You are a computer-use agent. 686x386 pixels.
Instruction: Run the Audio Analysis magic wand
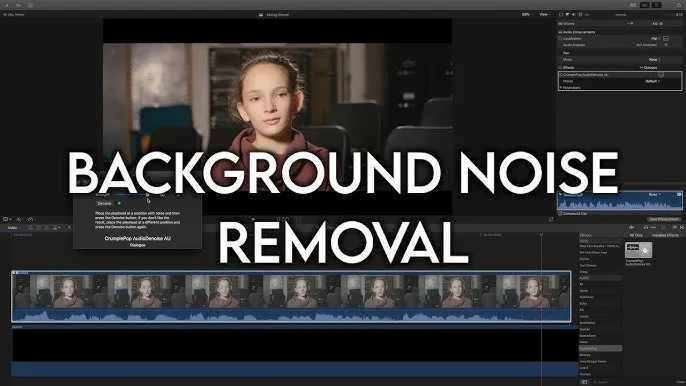[x=666, y=45]
